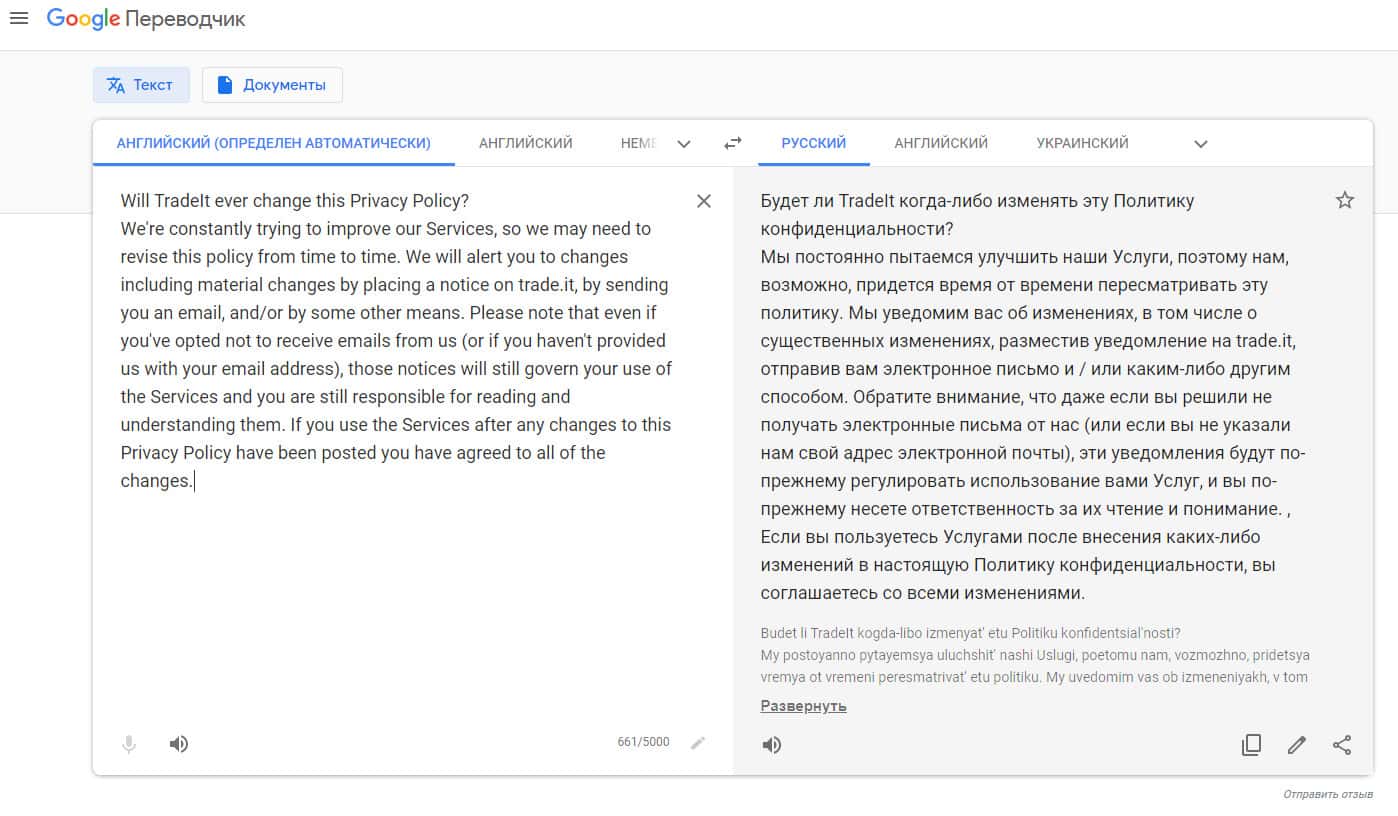
Task: Select the Украинский target language tab
Action: click(1082, 143)
